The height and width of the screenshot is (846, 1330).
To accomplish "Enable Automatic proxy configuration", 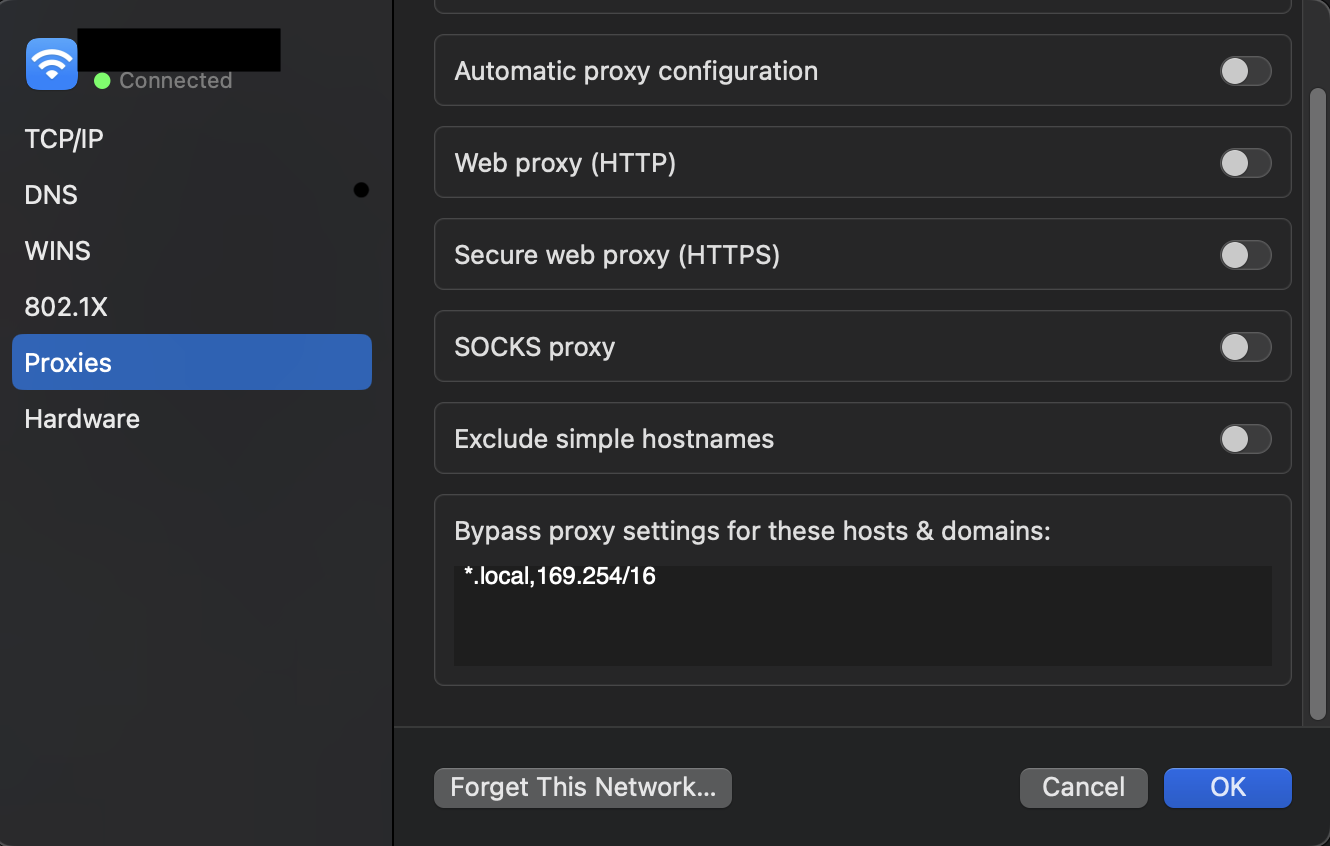I will (x=1245, y=70).
